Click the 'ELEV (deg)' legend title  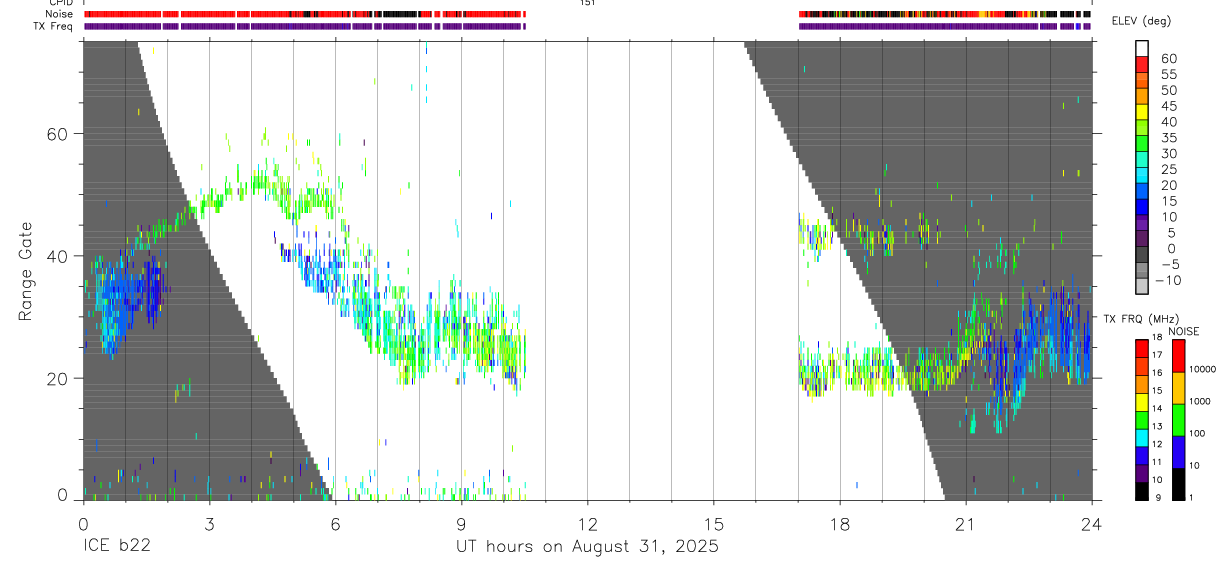click(x=1143, y=21)
